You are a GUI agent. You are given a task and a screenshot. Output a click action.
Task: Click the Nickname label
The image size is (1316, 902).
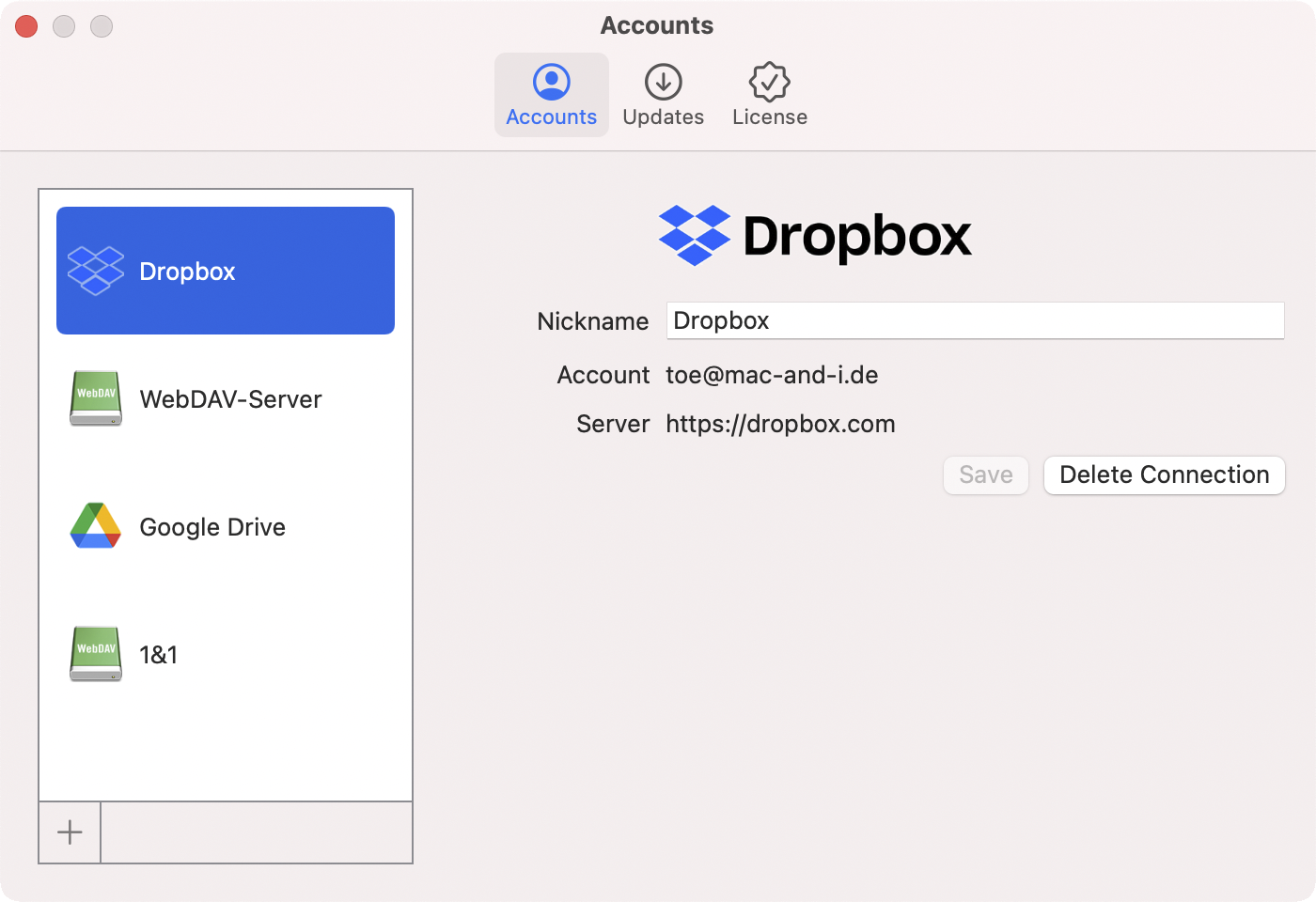point(593,321)
